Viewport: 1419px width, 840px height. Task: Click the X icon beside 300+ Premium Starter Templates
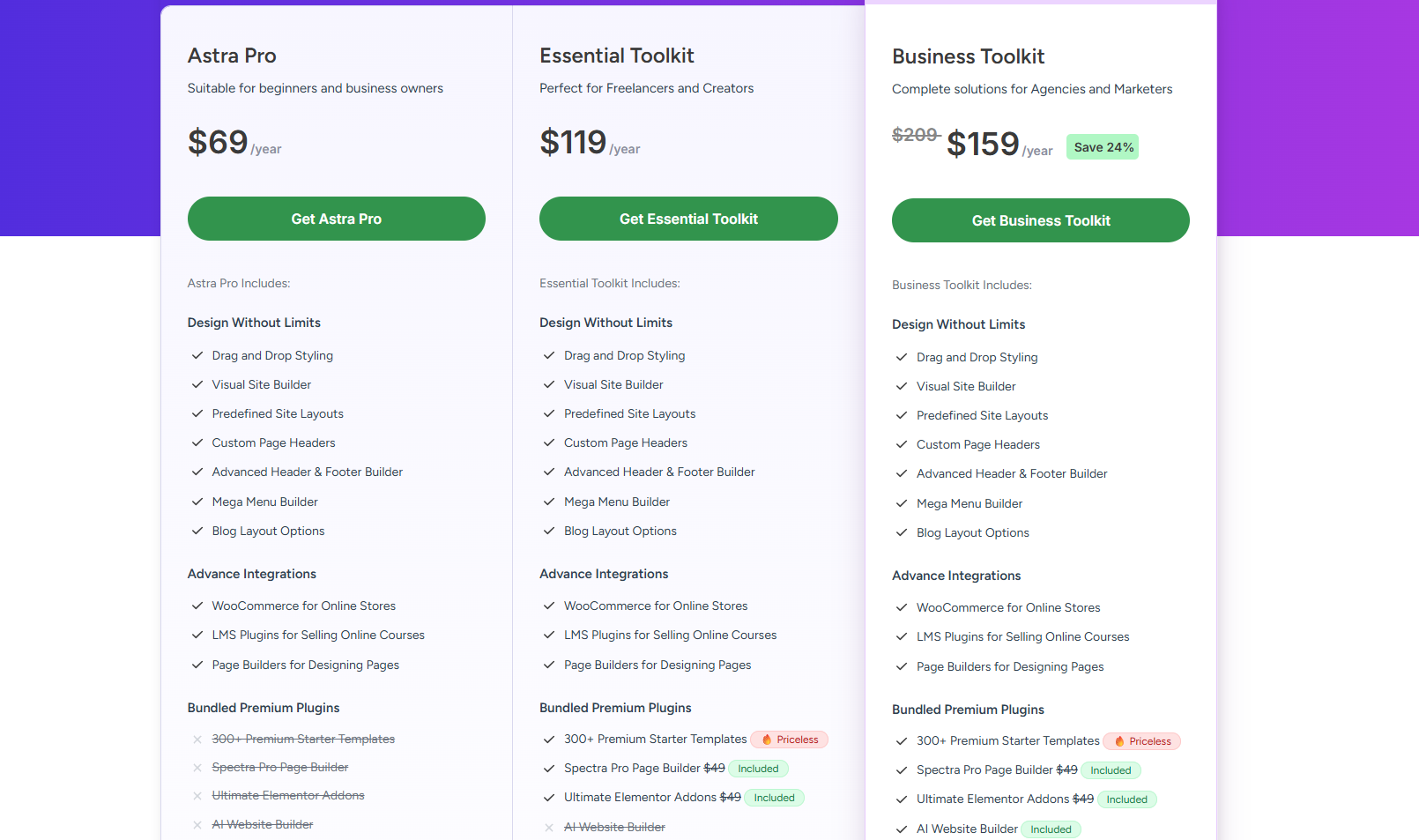click(x=197, y=739)
